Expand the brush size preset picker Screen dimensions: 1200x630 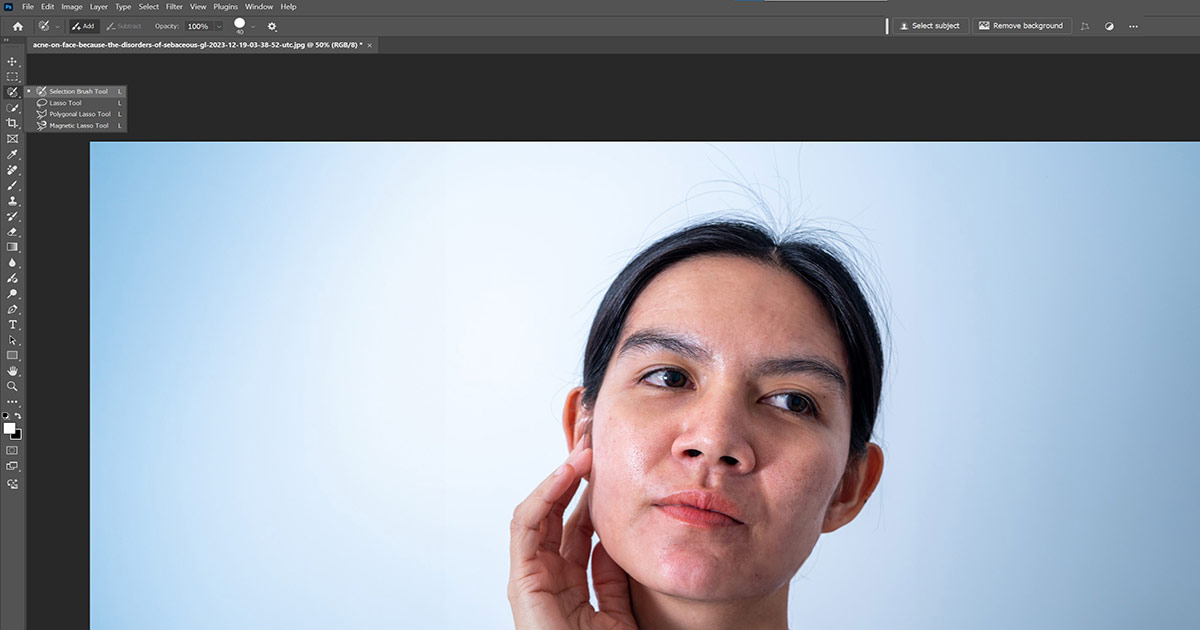[253, 26]
